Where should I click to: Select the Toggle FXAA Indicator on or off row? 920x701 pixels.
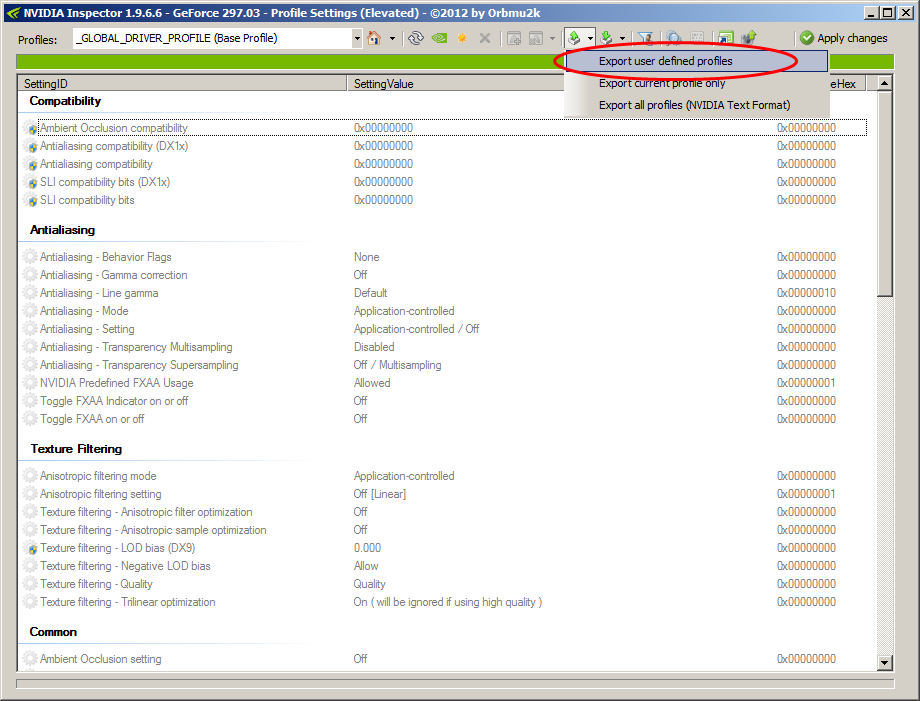point(444,401)
